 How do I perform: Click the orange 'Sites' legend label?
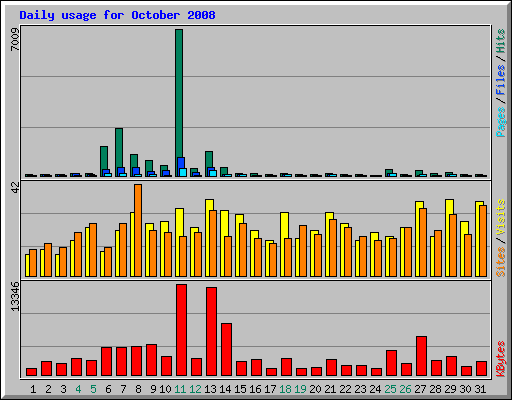pyautogui.click(x=500, y=262)
